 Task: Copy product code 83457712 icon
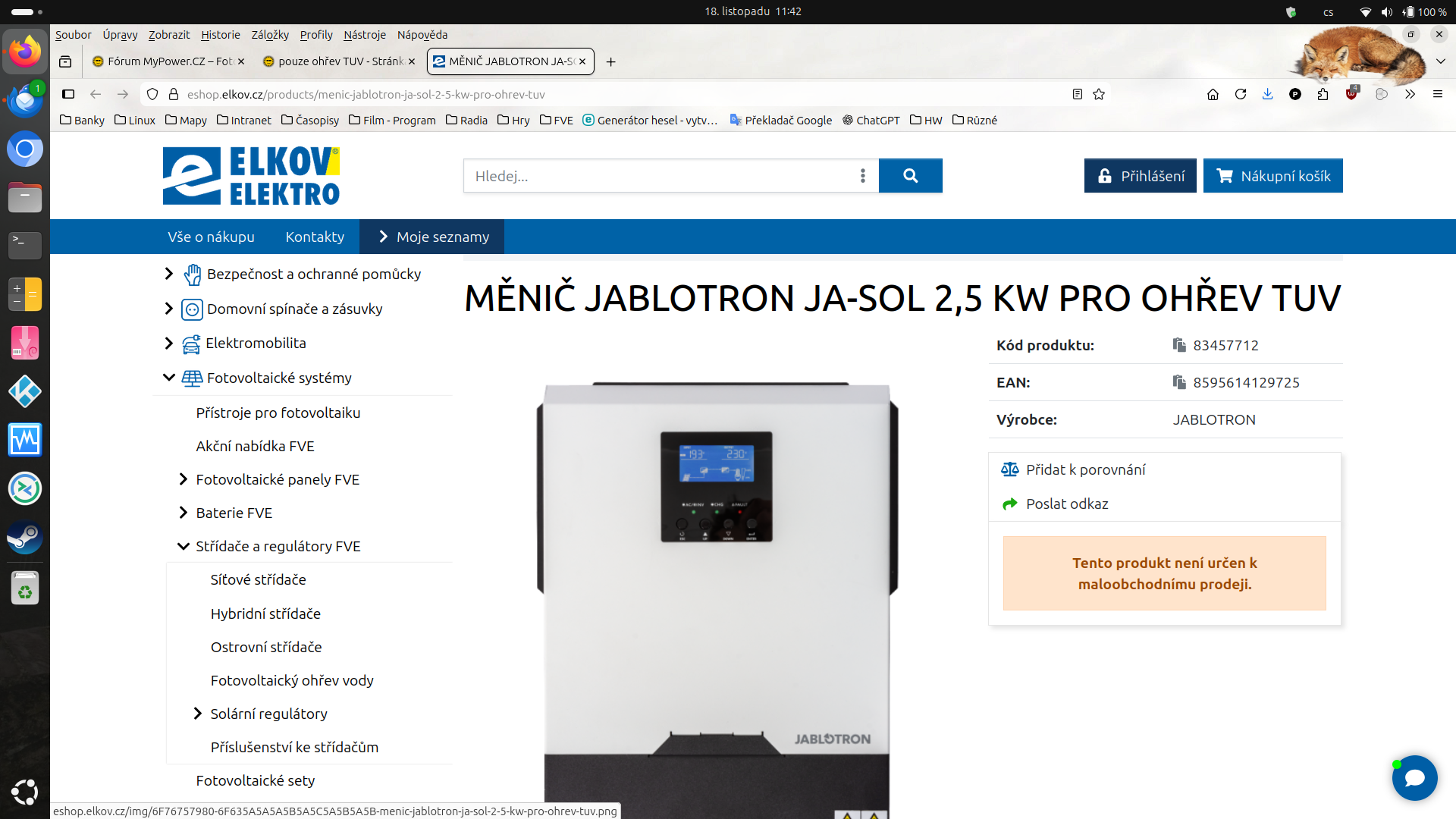pyautogui.click(x=1179, y=345)
